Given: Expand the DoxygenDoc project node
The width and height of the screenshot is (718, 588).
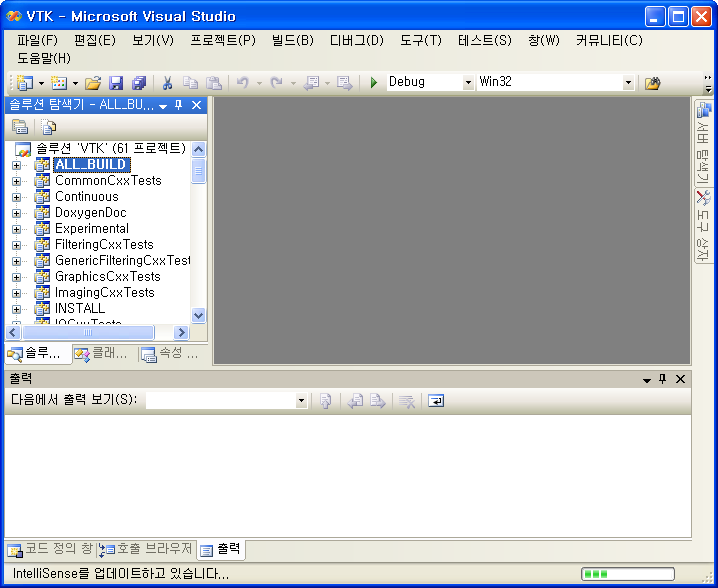Looking at the screenshot, I should [16, 213].
